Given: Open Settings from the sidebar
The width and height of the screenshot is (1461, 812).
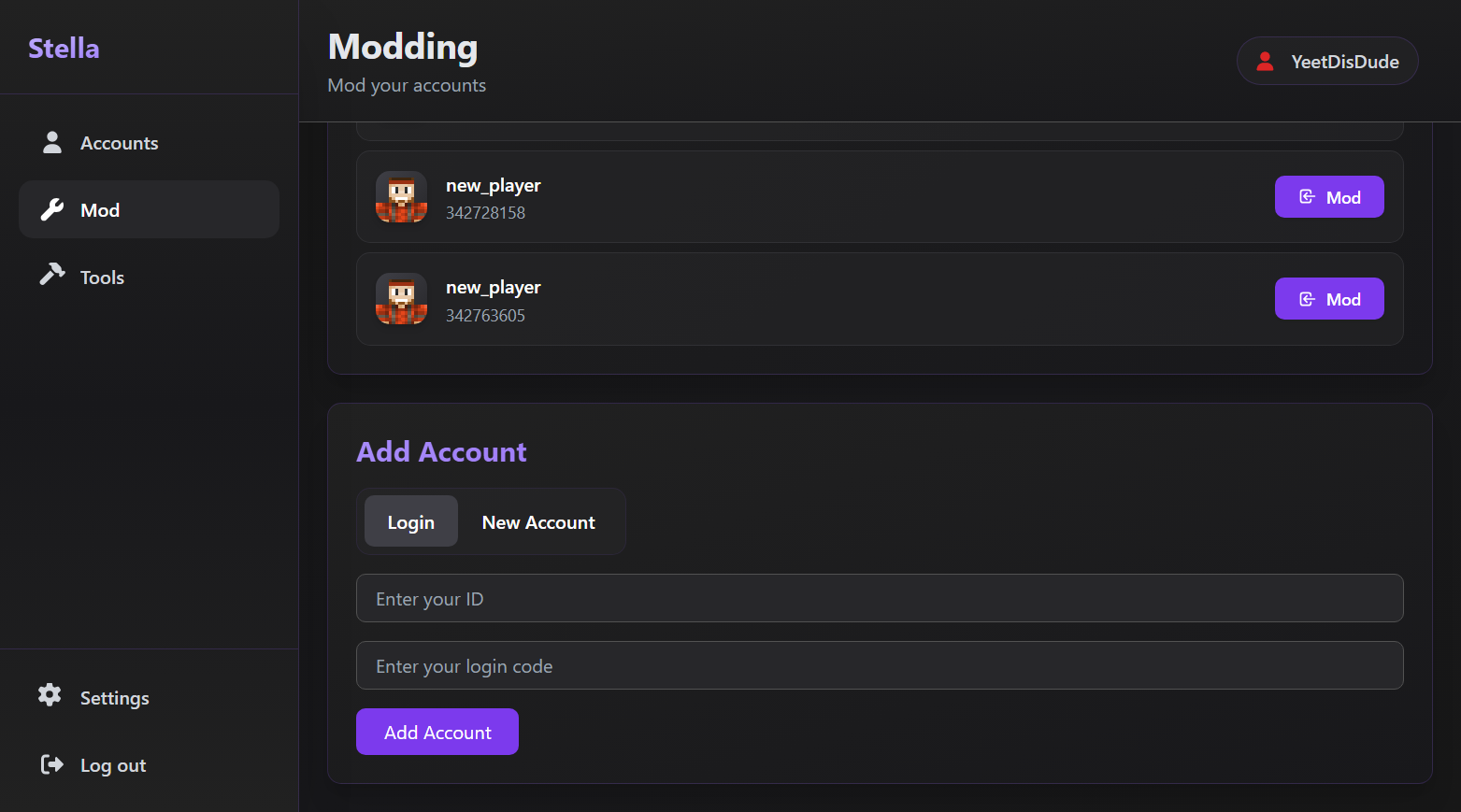Looking at the screenshot, I should click(114, 698).
